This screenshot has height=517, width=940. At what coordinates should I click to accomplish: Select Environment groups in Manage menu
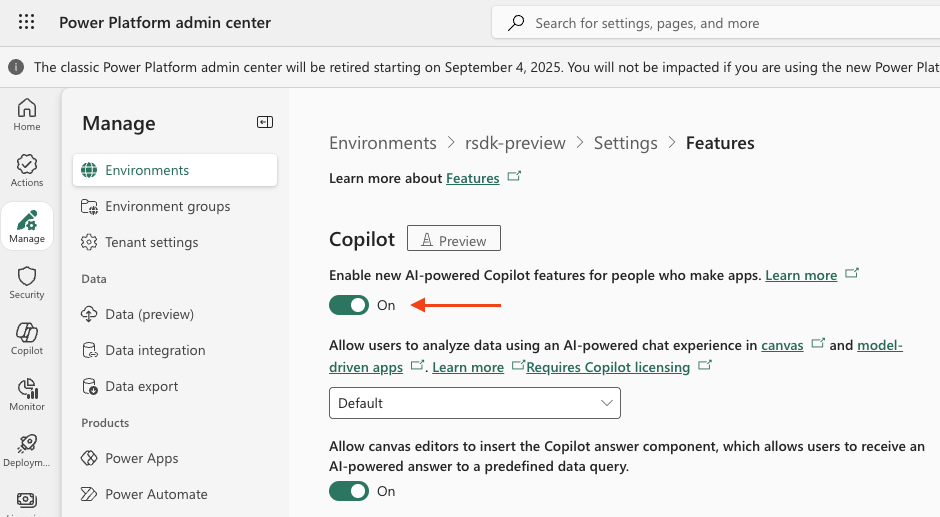point(167,206)
